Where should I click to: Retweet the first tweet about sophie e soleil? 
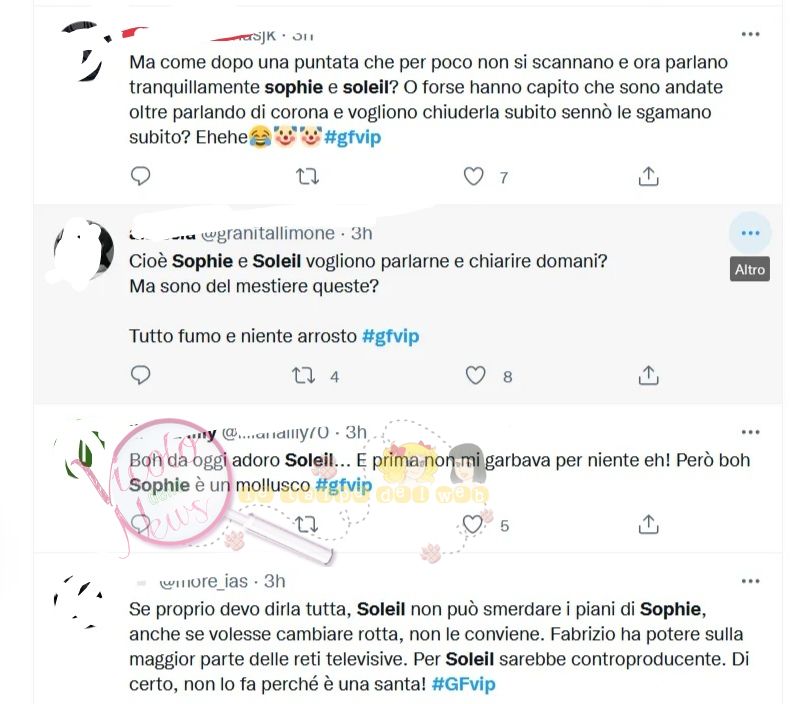coord(307,177)
